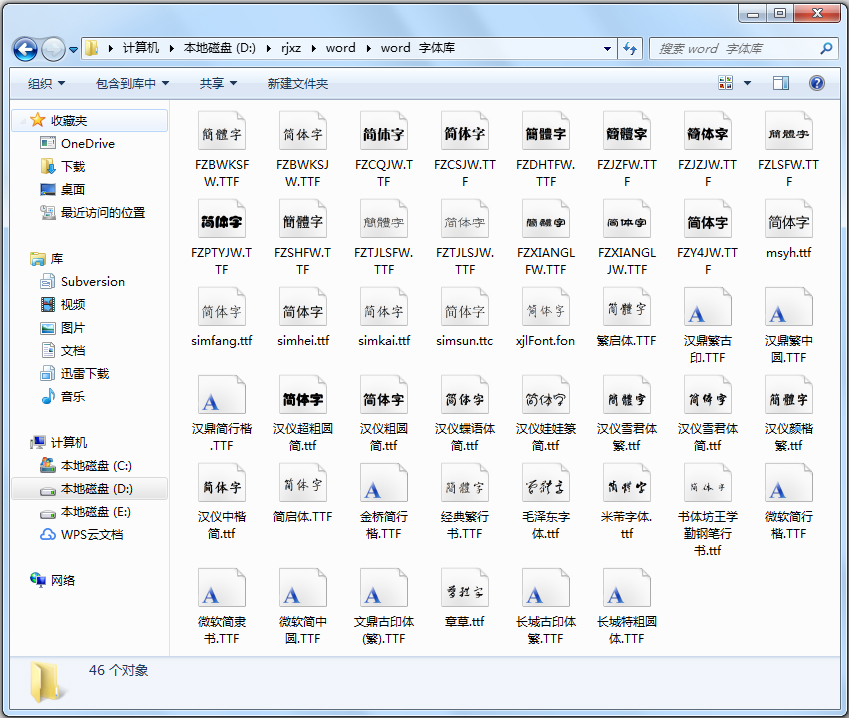Open the help question mark icon
Screen dimensions: 849x718
click(816, 84)
